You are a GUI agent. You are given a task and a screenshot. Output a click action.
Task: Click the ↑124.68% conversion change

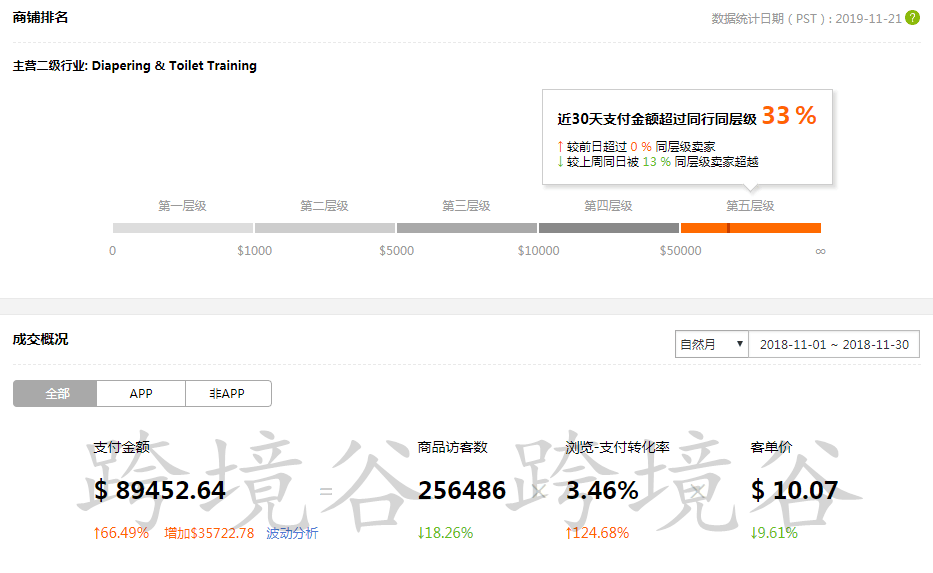[597, 533]
